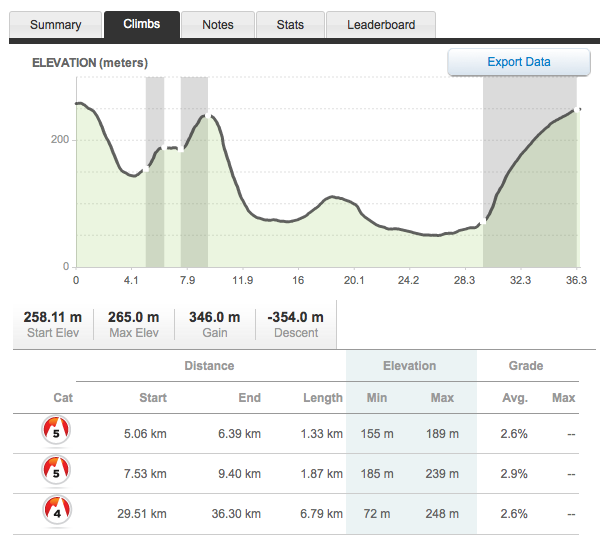604x545 pixels.
Task: Select the Climbs tab
Action: coord(142,24)
